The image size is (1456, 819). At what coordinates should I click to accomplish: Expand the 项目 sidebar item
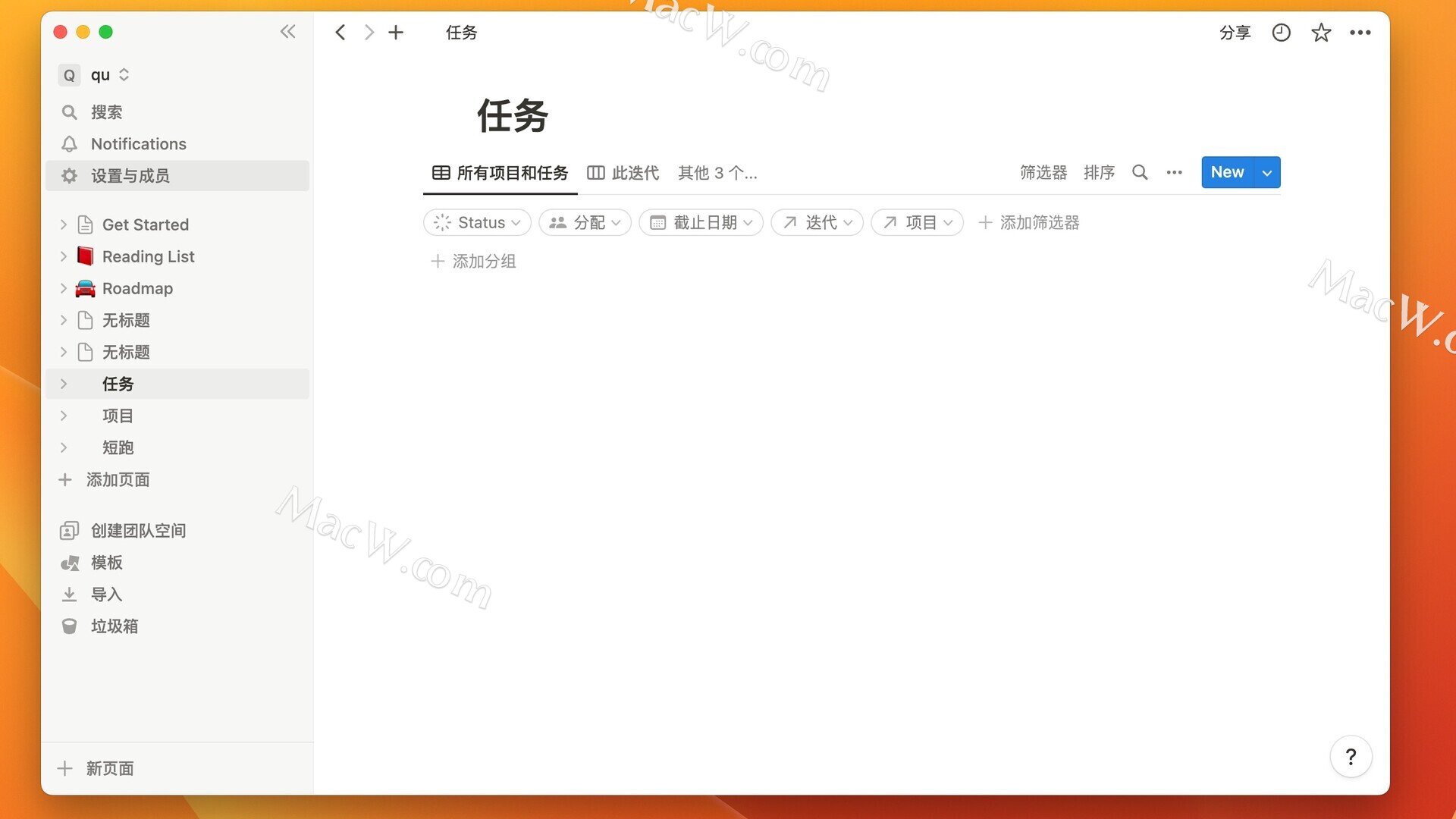64,416
